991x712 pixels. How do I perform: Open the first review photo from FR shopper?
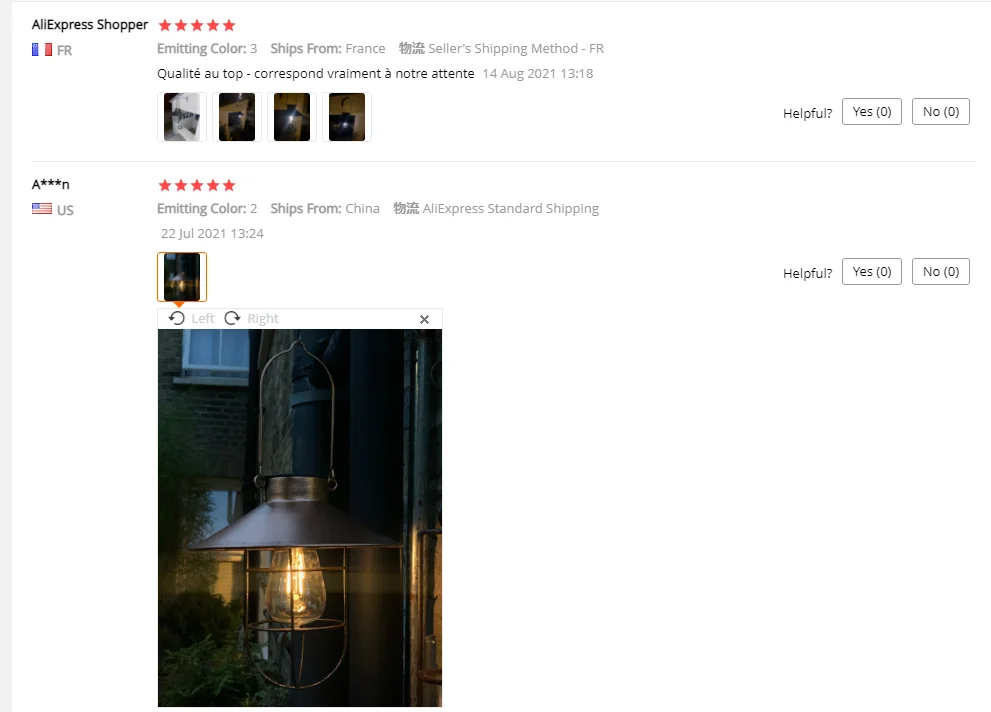tap(182, 117)
